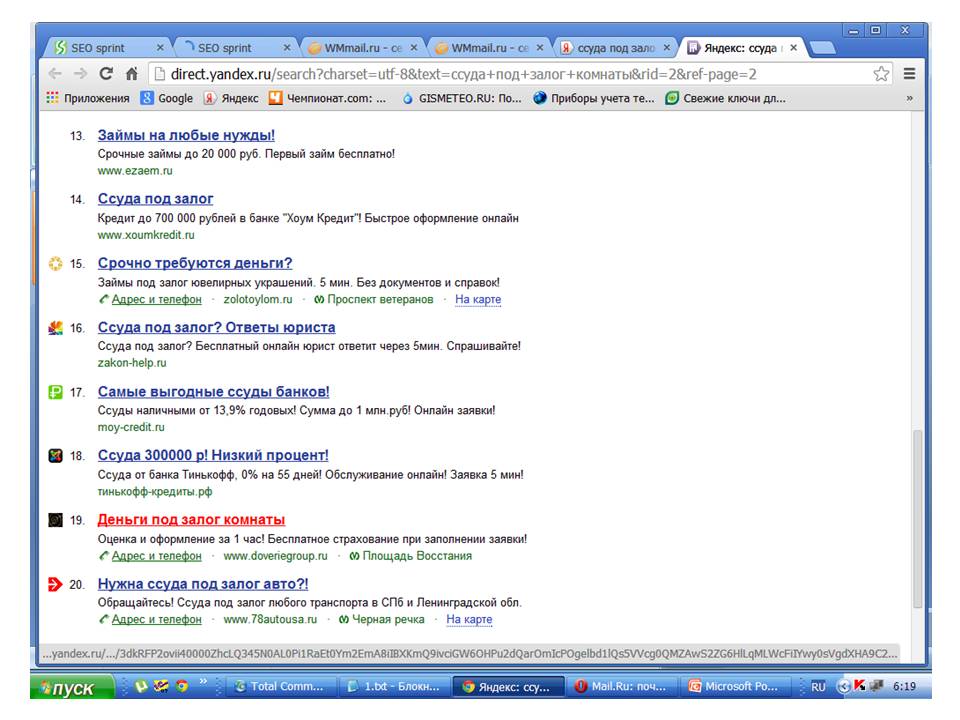Launch Chrome from the quick launch bar
Viewport: 960px width, 720px height.
tap(182, 686)
